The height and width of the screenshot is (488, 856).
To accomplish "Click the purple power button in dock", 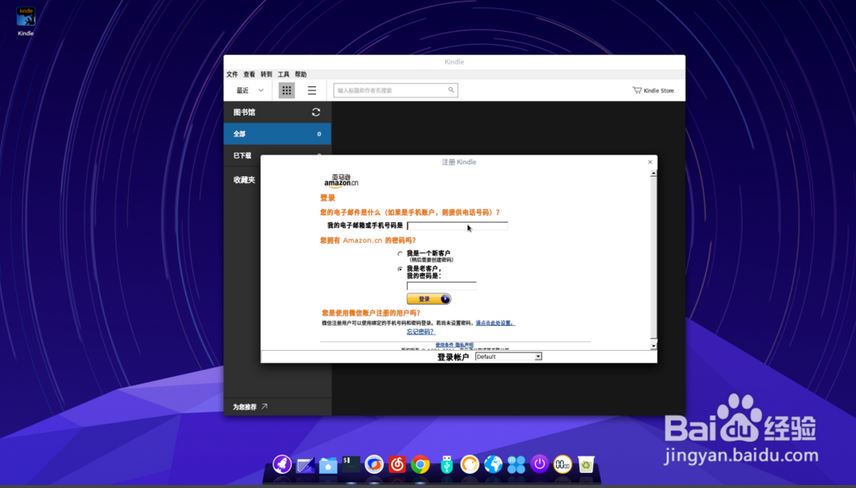I will click(539, 465).
